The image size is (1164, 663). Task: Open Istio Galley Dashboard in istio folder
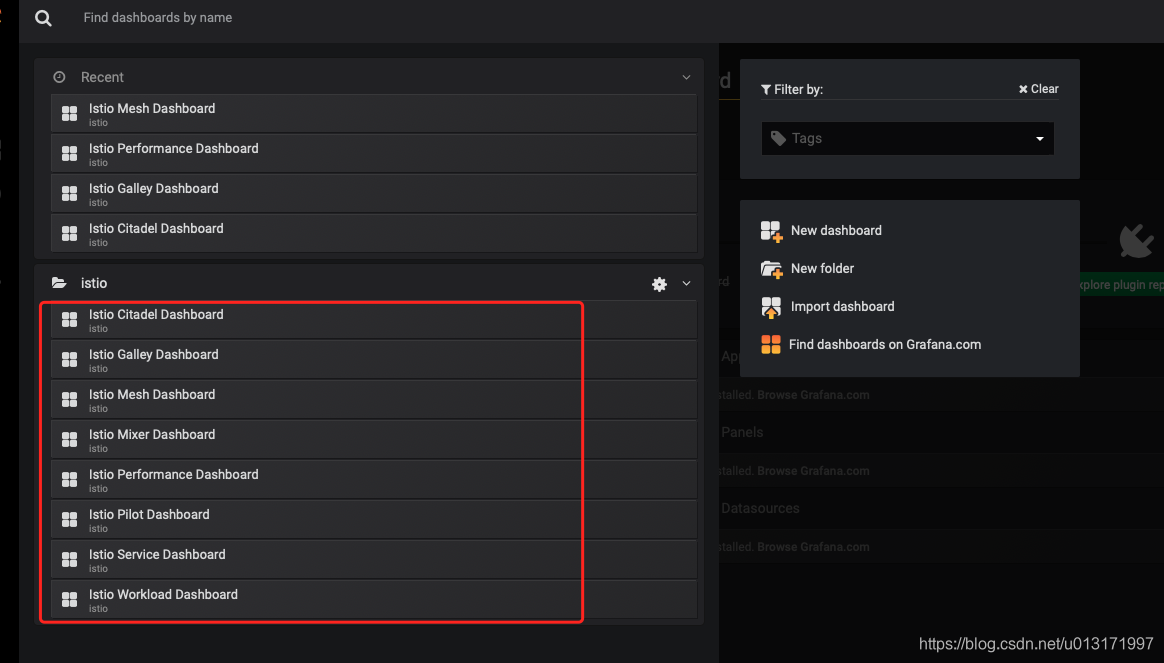coord(373,360)
